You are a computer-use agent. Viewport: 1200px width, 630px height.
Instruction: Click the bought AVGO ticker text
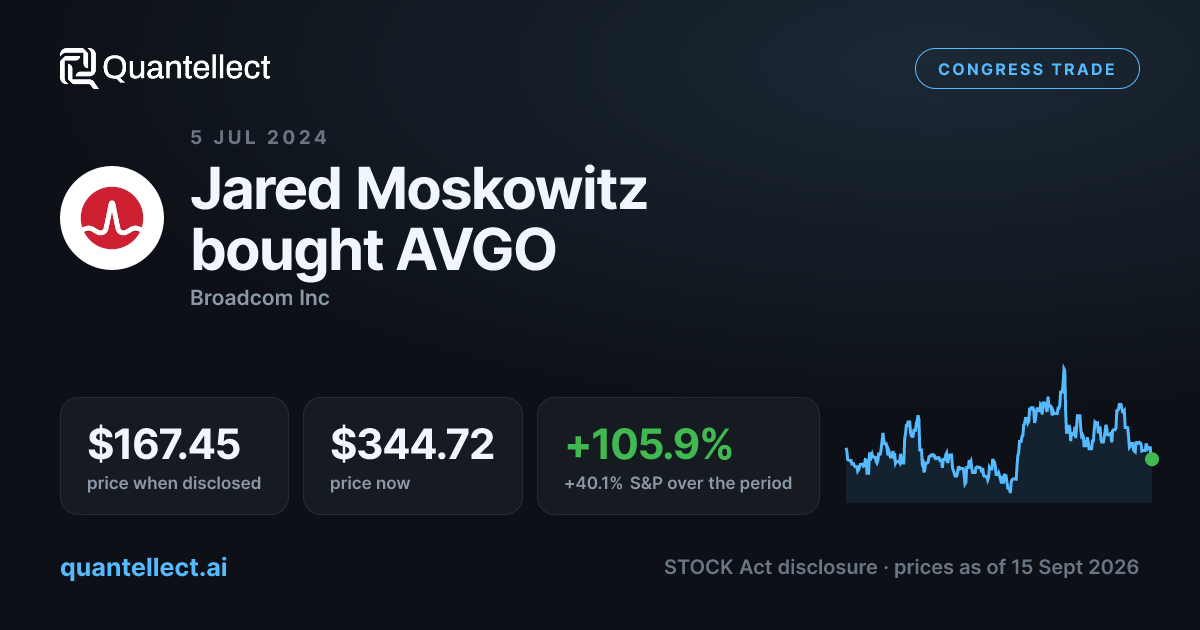coord(373,250)
